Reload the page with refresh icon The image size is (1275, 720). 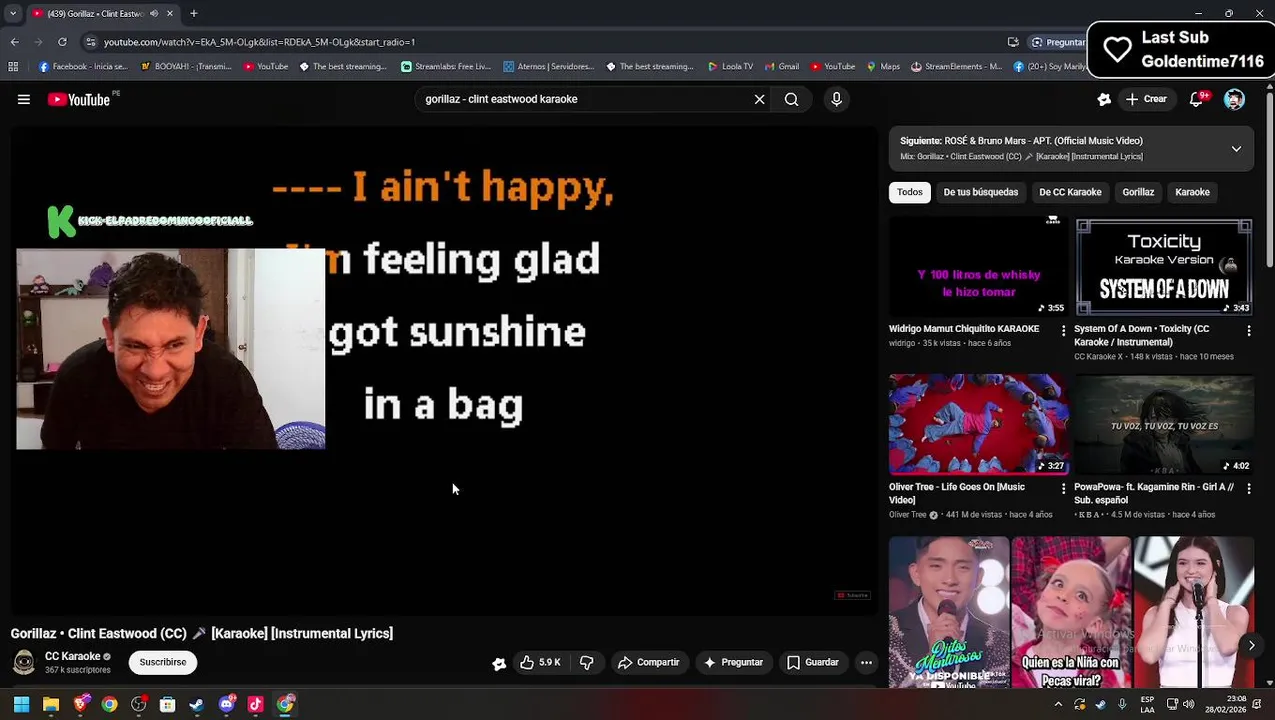tap(62, 42)
